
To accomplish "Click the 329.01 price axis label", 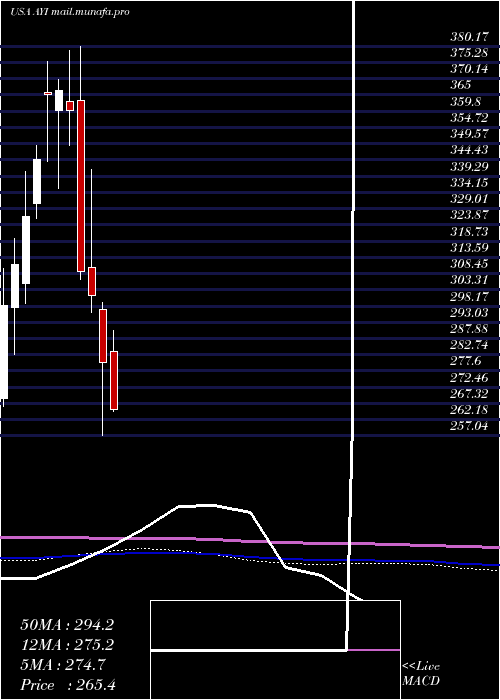I will (469, 199).
